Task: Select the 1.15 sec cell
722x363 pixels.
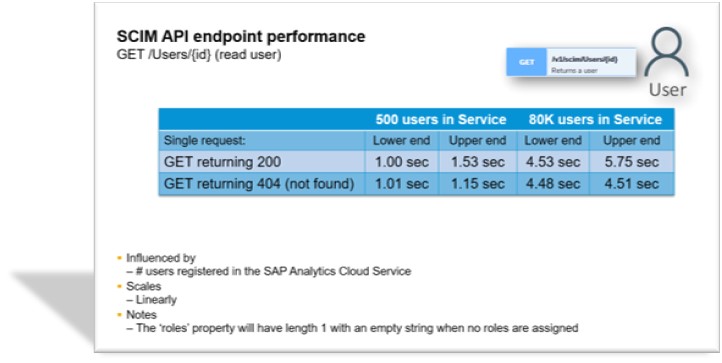Action: click(477, 184)
